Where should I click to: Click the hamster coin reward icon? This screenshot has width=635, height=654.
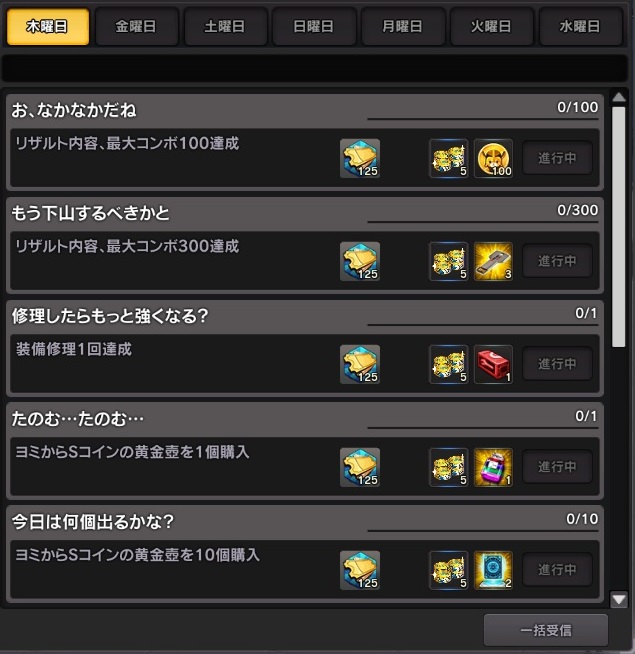pos(493,158)
